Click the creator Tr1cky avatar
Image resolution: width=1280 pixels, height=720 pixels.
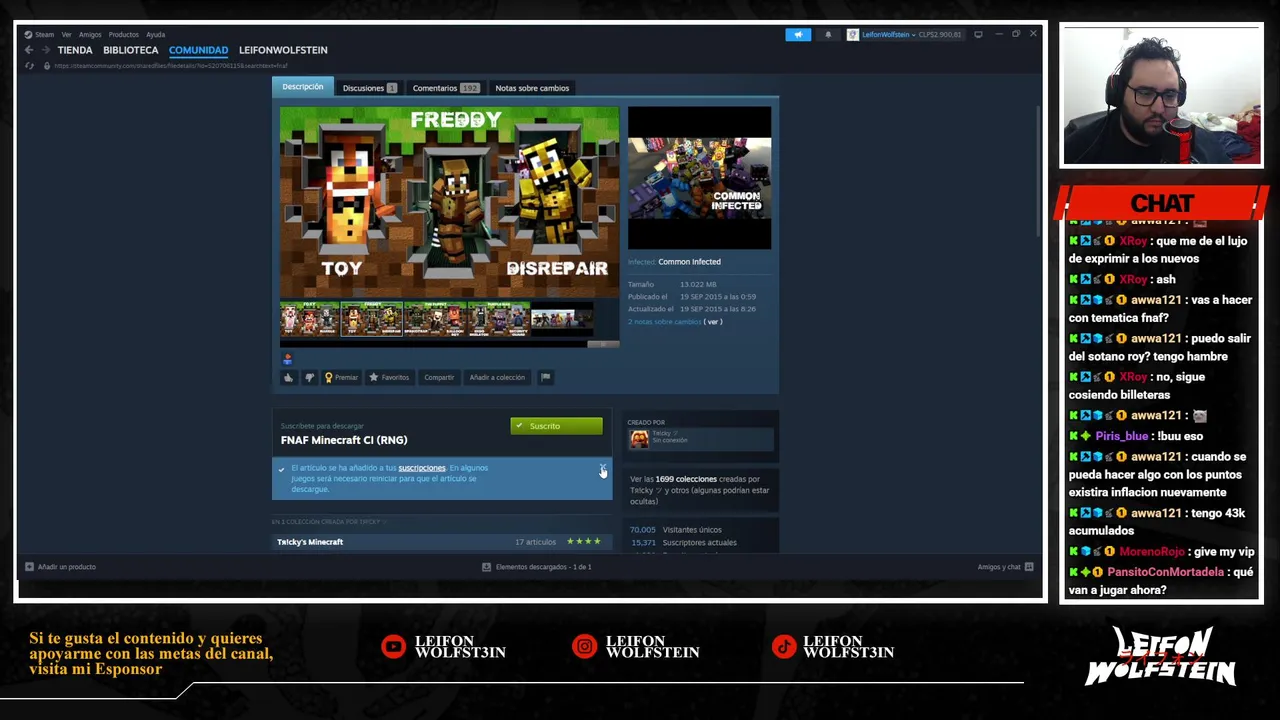pyautogui.click(x=639, y=439)
